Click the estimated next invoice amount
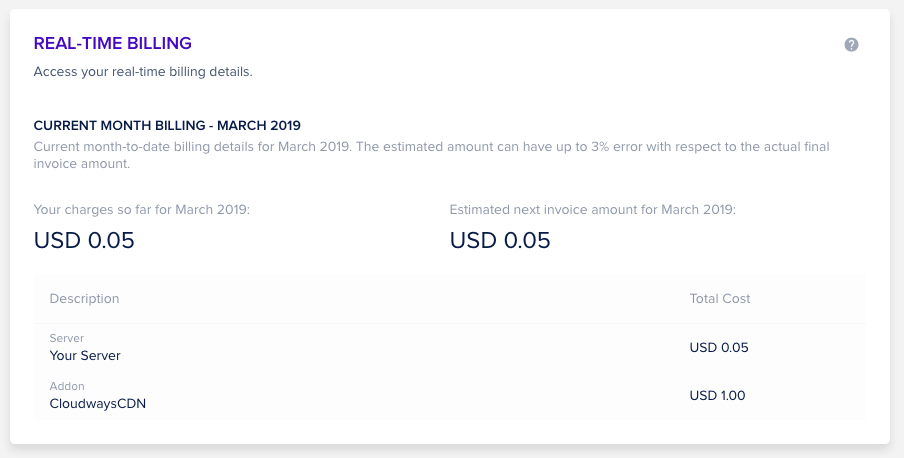 (500, 240)
